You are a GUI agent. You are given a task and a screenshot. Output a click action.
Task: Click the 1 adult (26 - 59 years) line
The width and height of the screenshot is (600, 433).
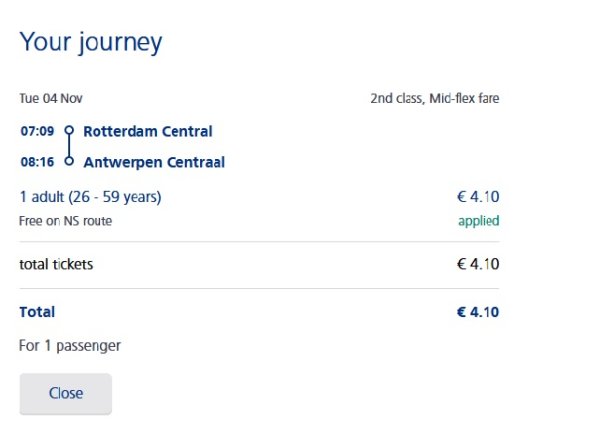click(x=90, y=196)
